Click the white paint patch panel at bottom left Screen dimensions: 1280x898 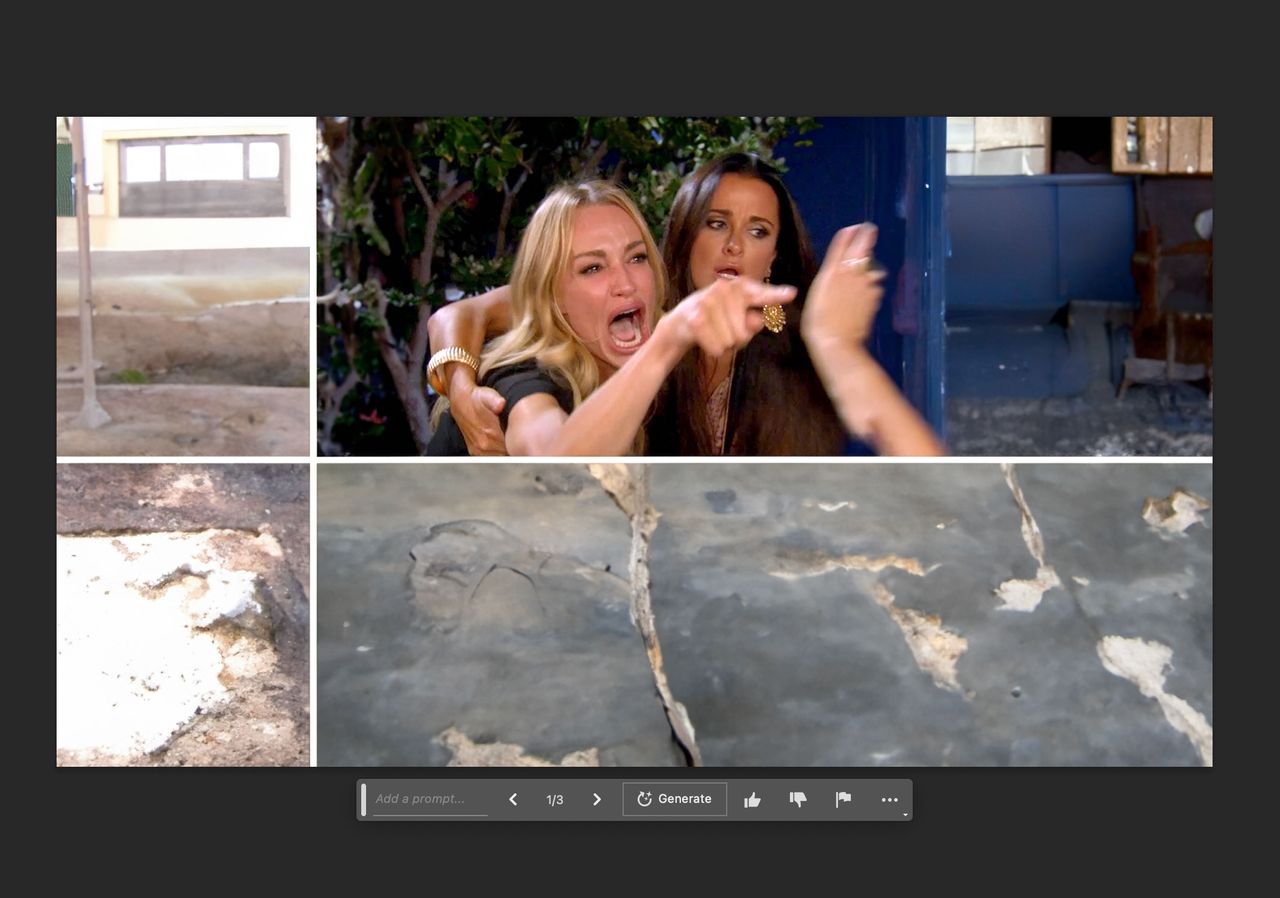(x=183, y=615)
